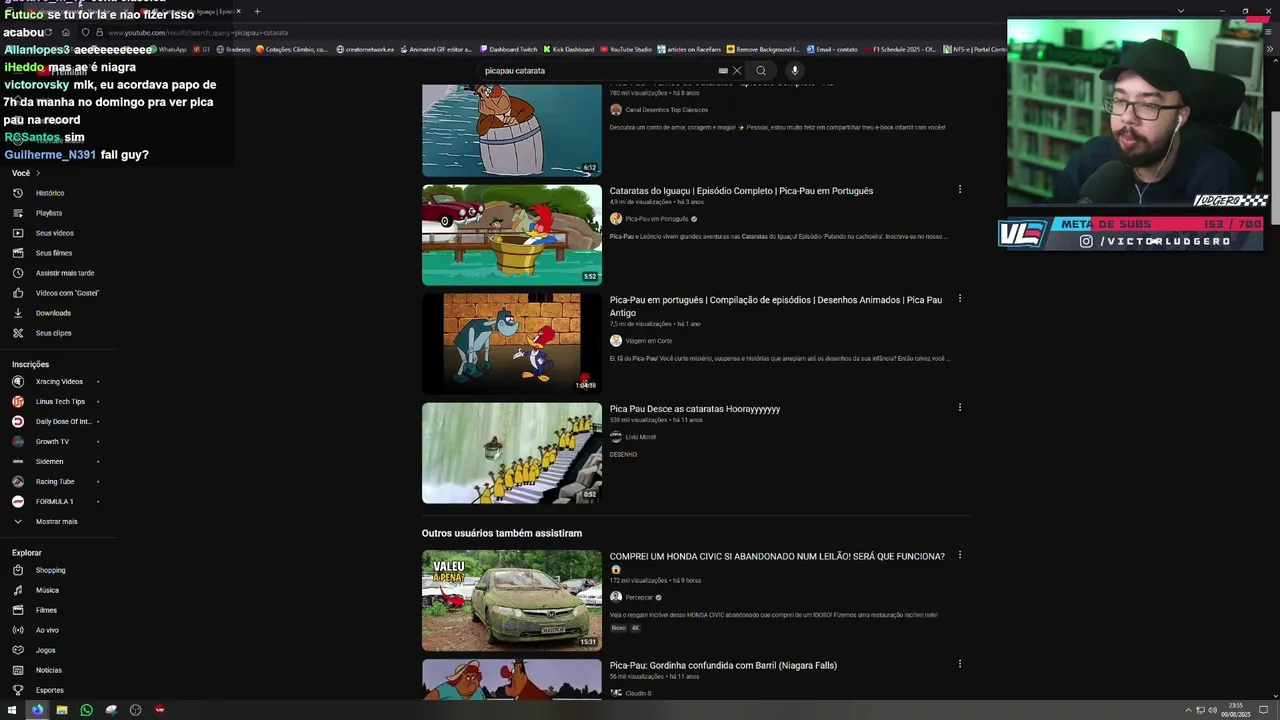Open creatornetwork.ea bookmark
1280x720 pixels.
tap(365, 49)
